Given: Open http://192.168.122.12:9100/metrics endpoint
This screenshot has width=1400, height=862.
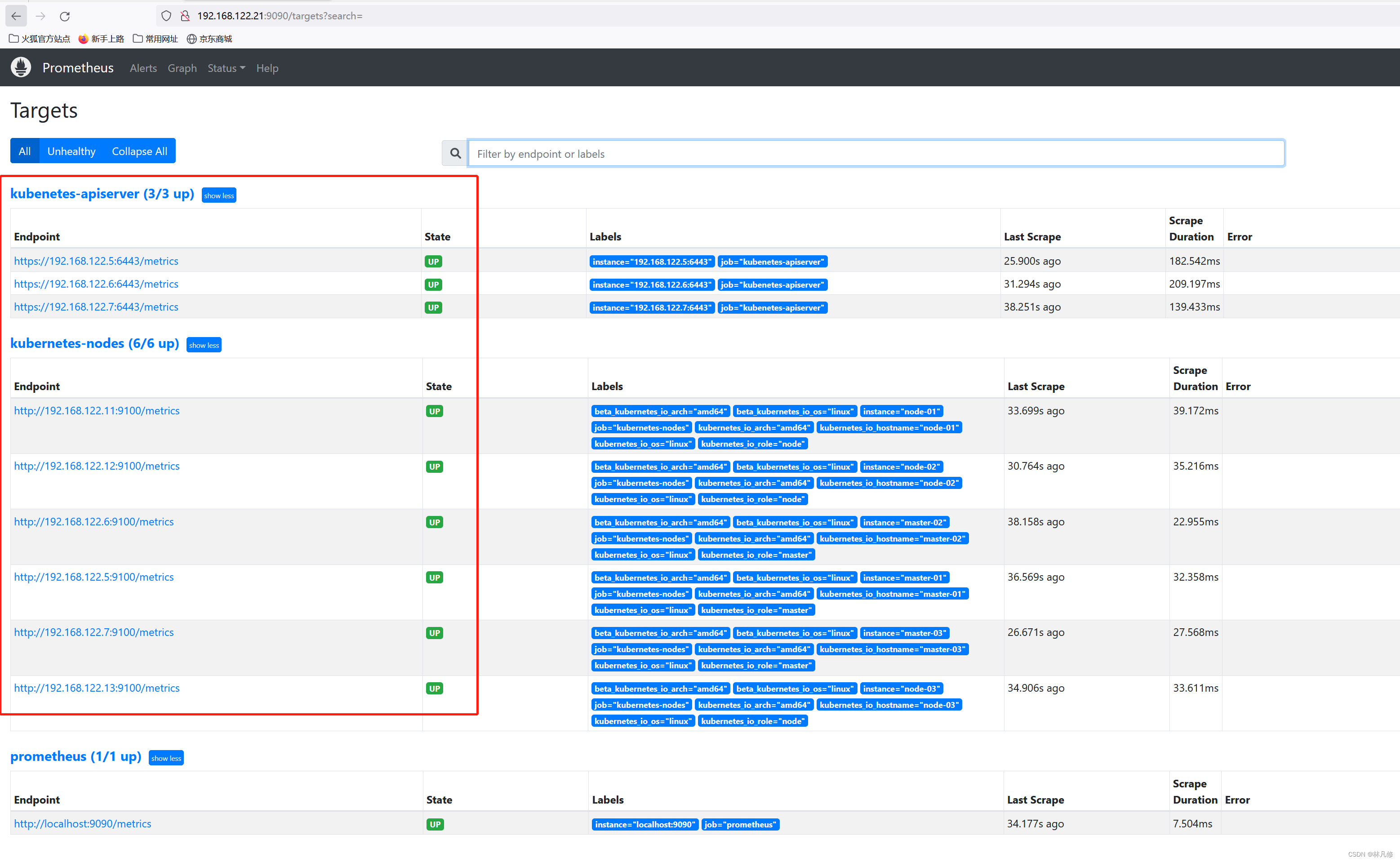Looking at the screenshot, I should pyautogui.click(x=96, y=466).
